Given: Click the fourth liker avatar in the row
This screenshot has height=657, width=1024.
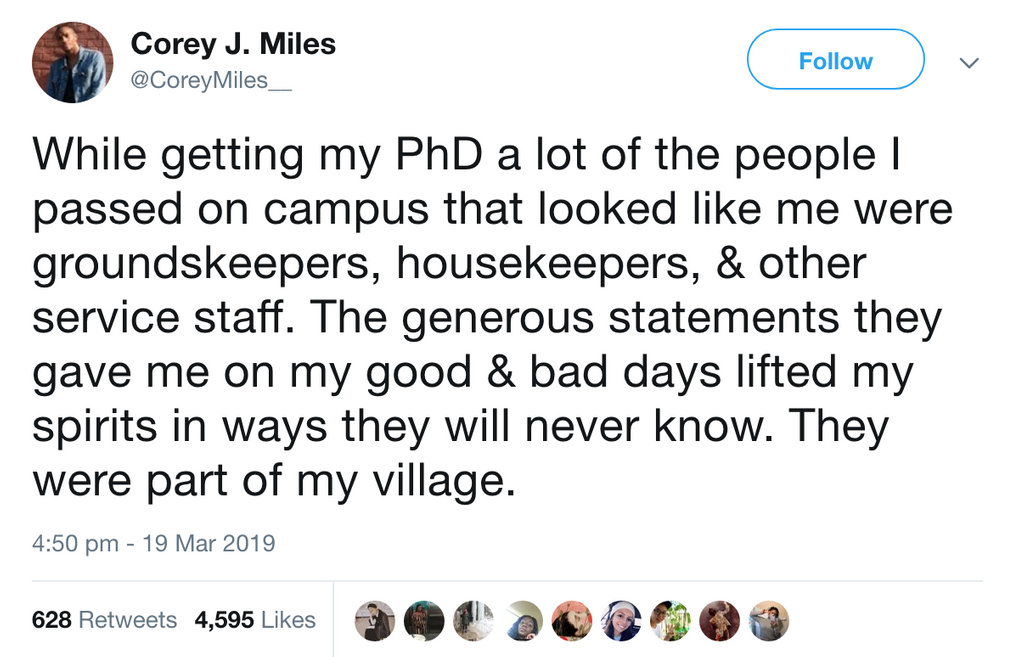Looking at the screenshot, I should point(522,621).
